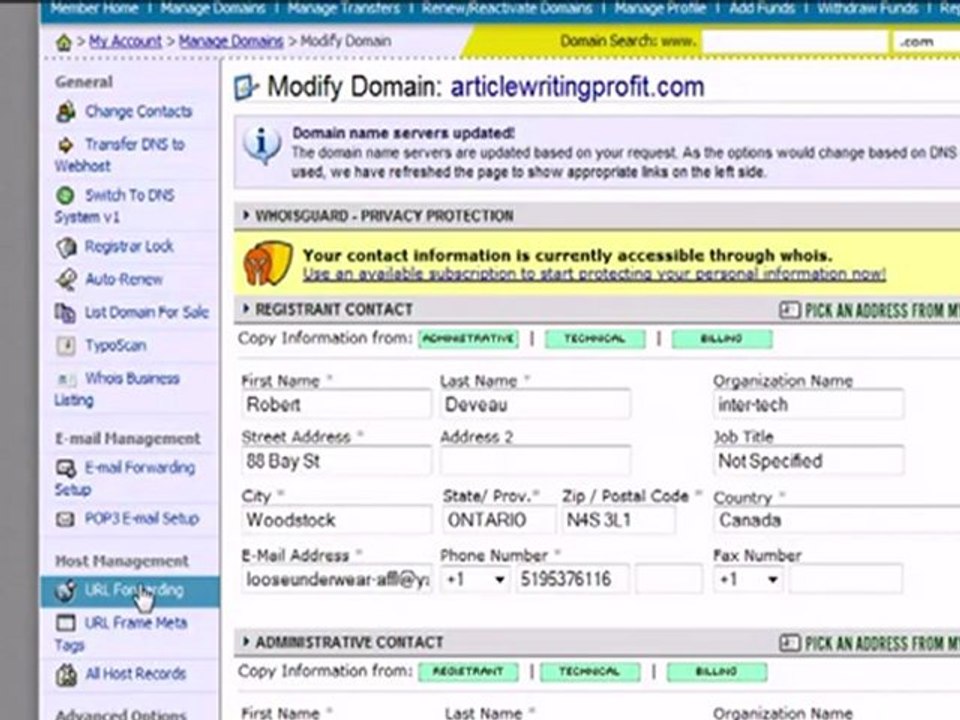Click the Whois Business Listing icon

[x=66, y=380]
